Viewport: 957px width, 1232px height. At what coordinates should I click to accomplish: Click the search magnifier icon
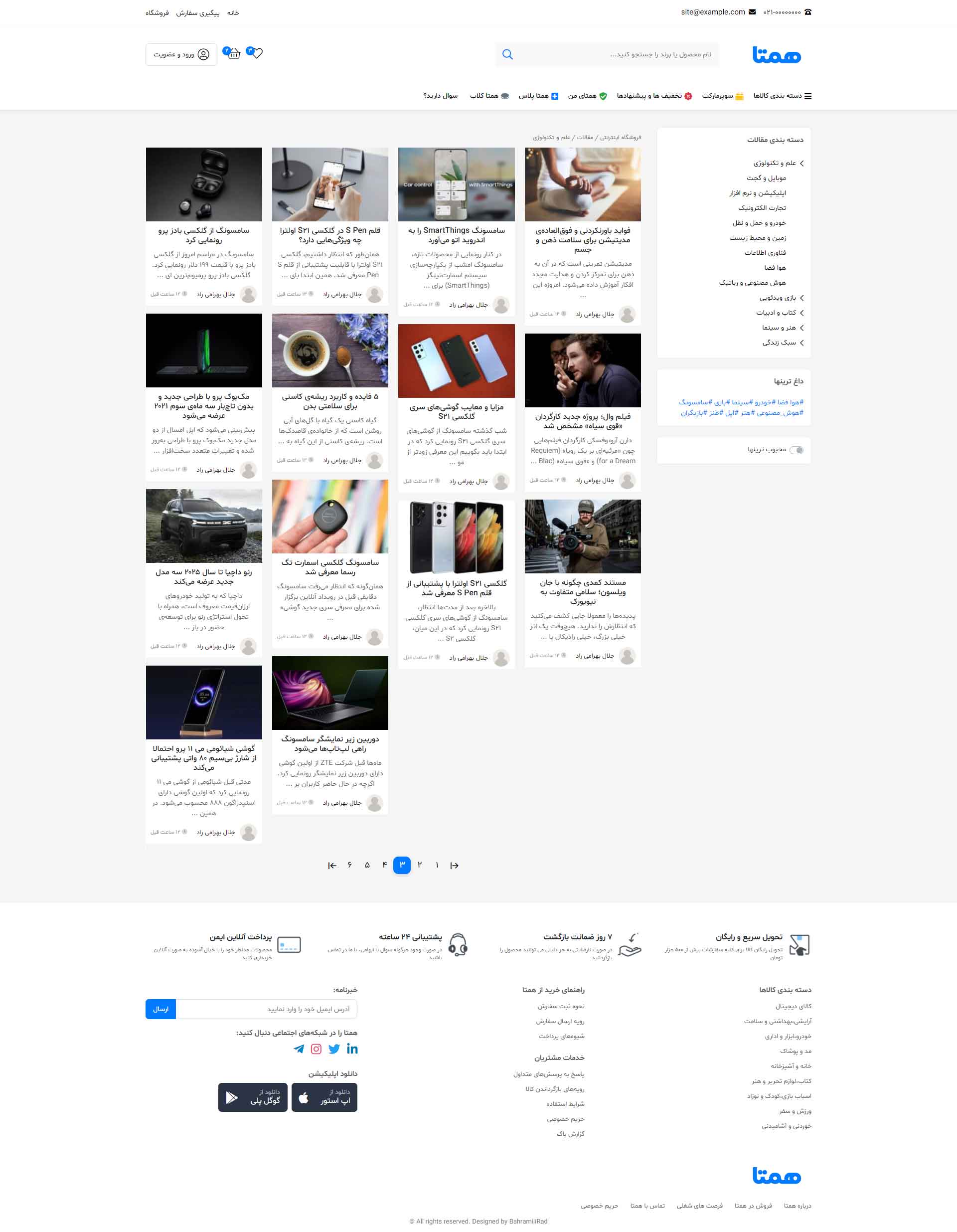[507, 55]
